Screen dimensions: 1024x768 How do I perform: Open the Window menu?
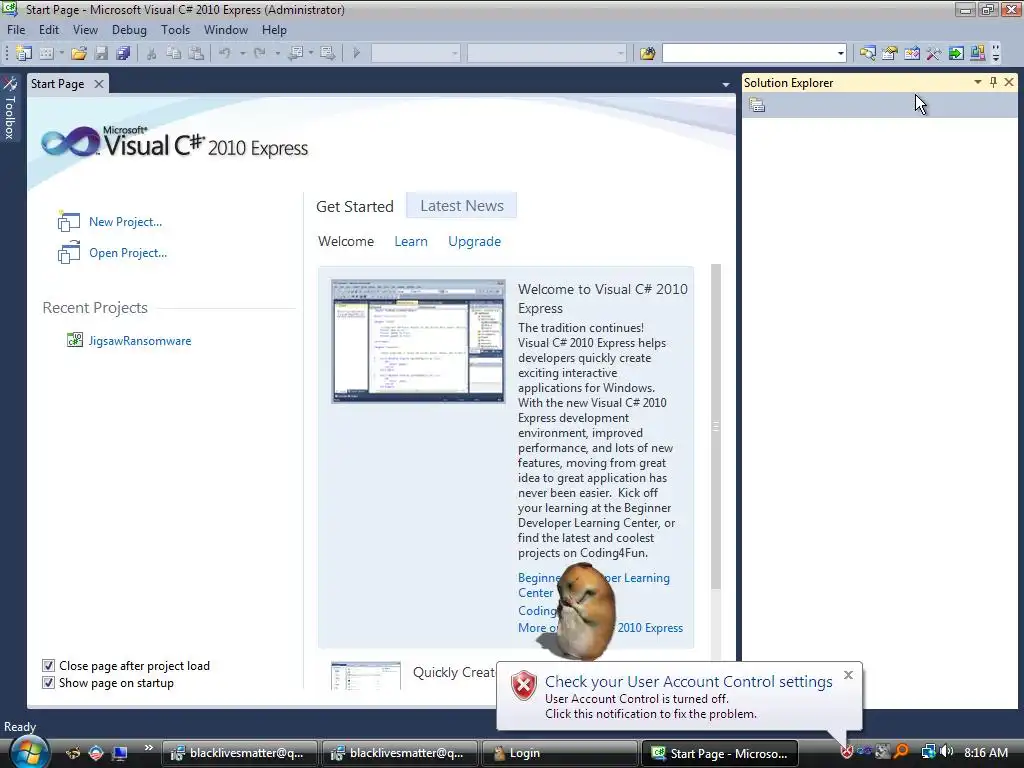pyautogui.click(x=226, y=30)
